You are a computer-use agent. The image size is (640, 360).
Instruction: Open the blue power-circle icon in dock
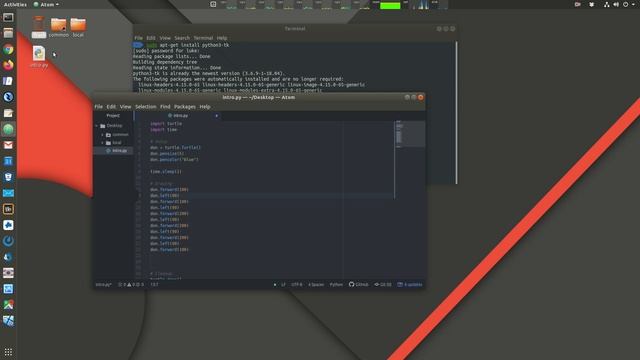pyautogui.click(x=8, y=241)
